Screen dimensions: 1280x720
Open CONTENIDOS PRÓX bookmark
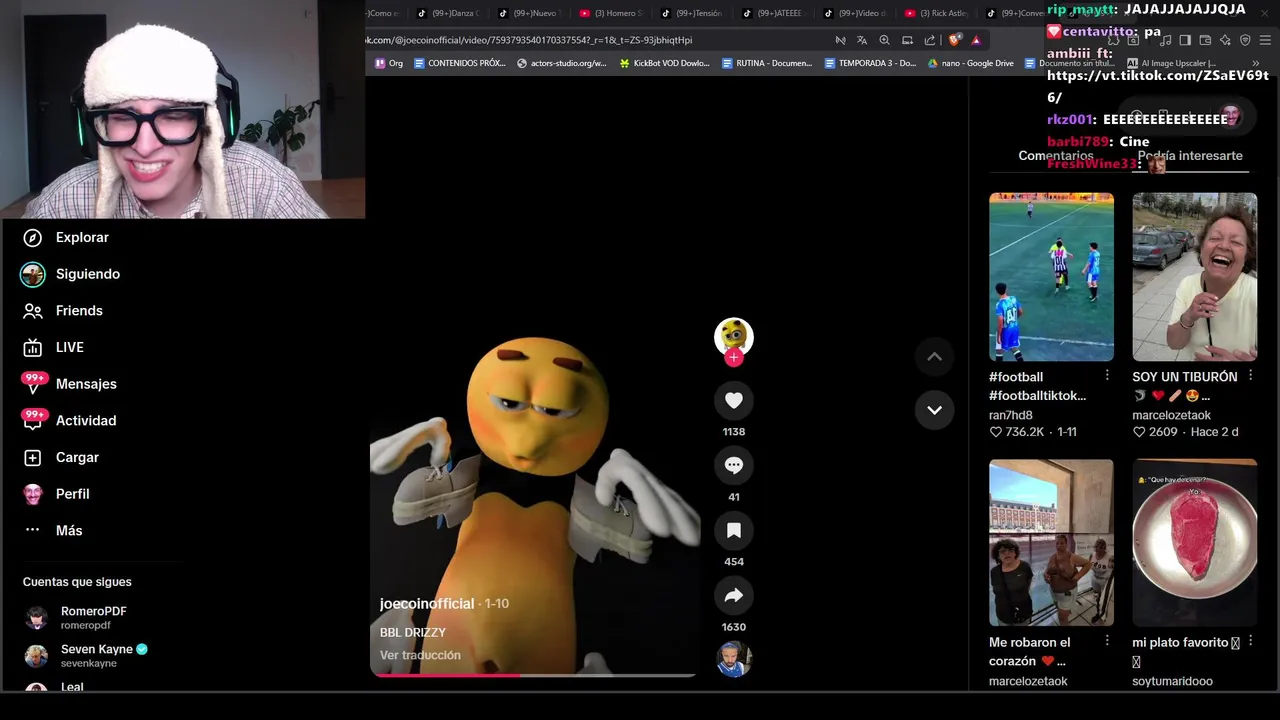460,63
